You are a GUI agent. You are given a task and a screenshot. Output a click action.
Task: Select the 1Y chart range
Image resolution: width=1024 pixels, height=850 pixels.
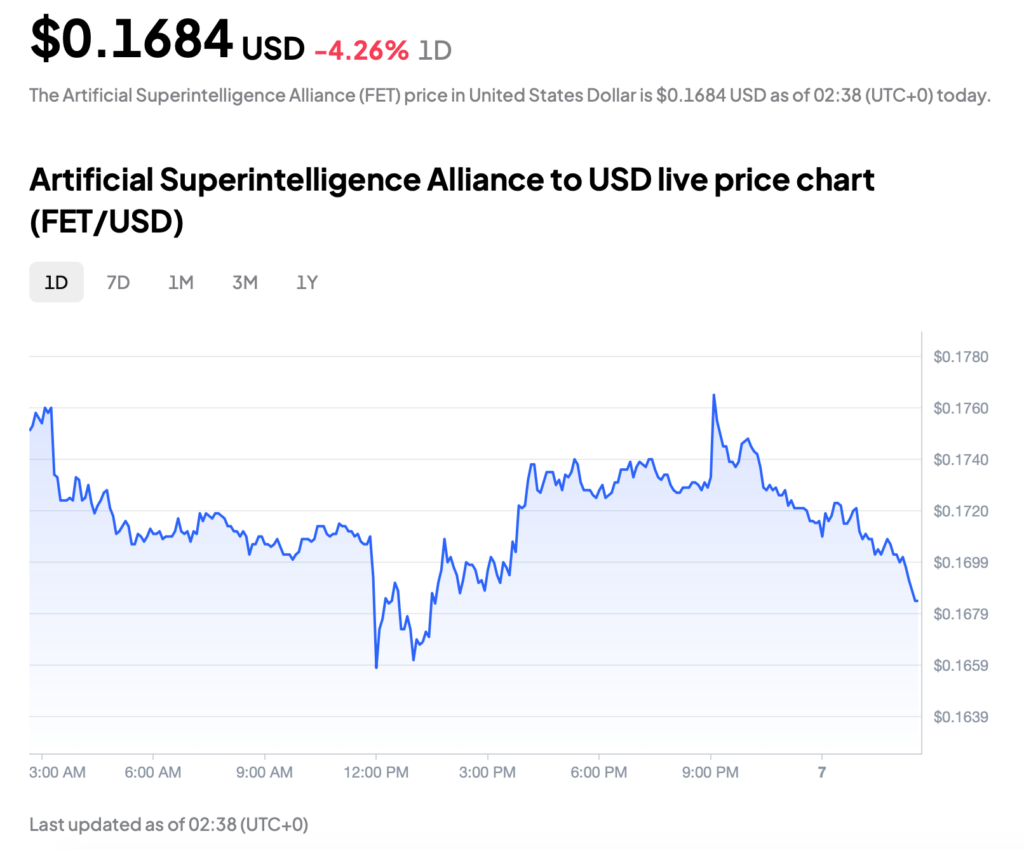pyautogui.click(x=307, y=282)
